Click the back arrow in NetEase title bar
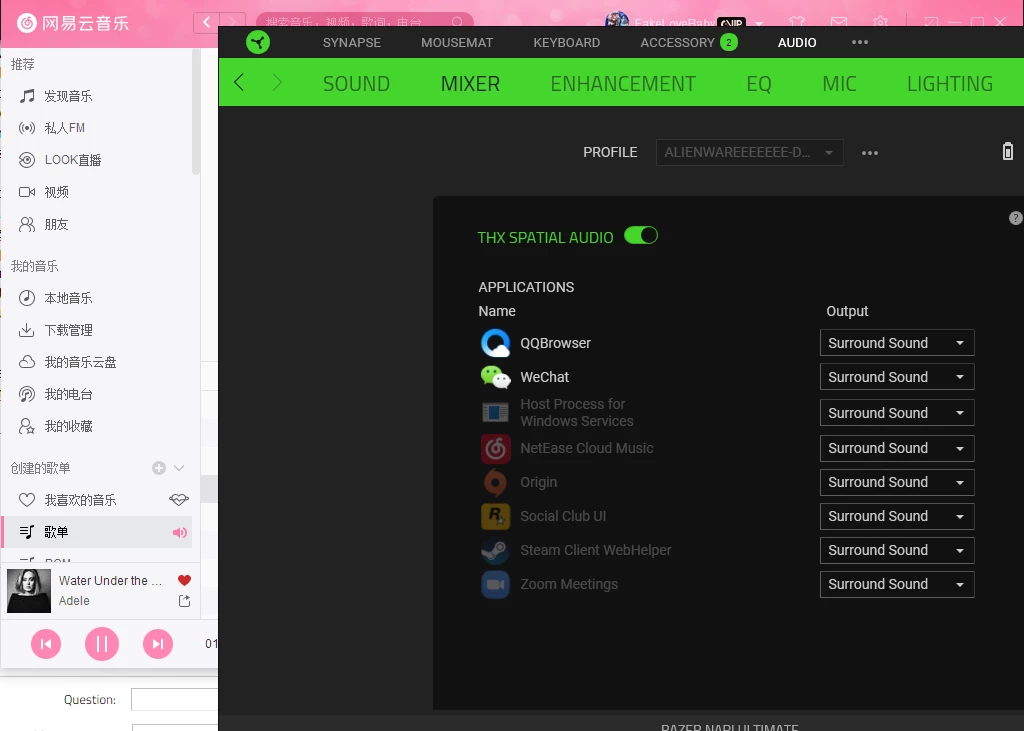This screenshot has height=731, width=1024. pos(206,22)
